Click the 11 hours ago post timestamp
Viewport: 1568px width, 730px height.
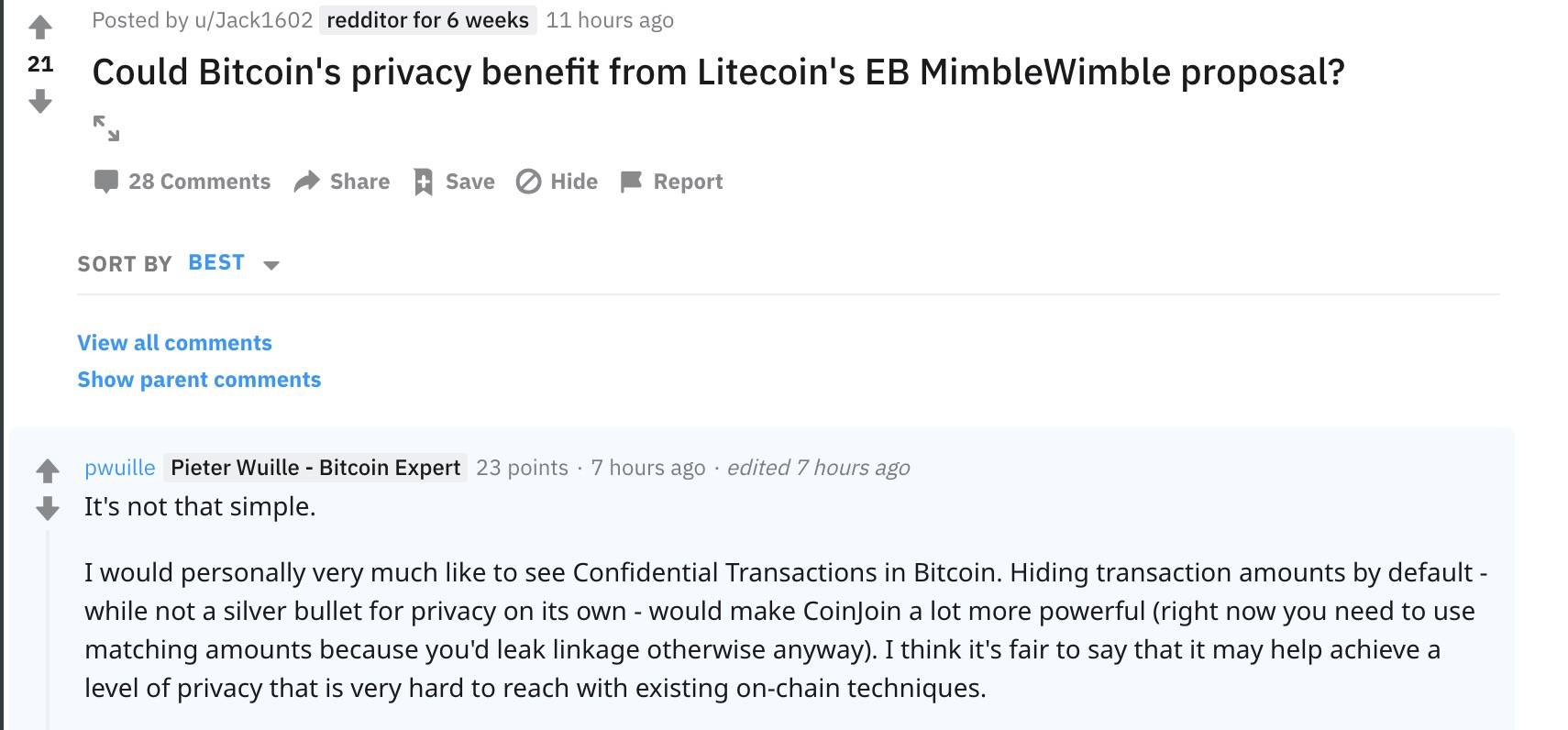pyautogui.click(x=610, y=20)
